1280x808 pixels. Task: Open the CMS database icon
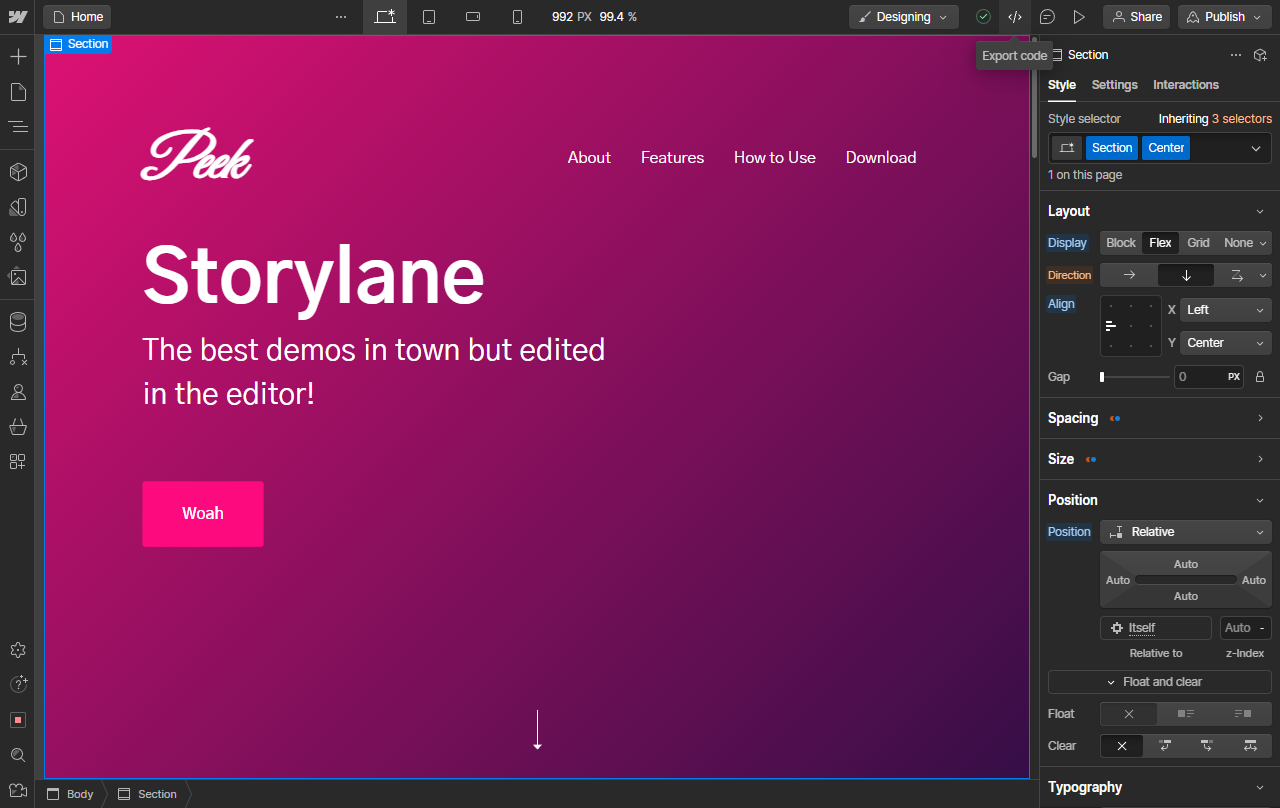pos(18,322)
